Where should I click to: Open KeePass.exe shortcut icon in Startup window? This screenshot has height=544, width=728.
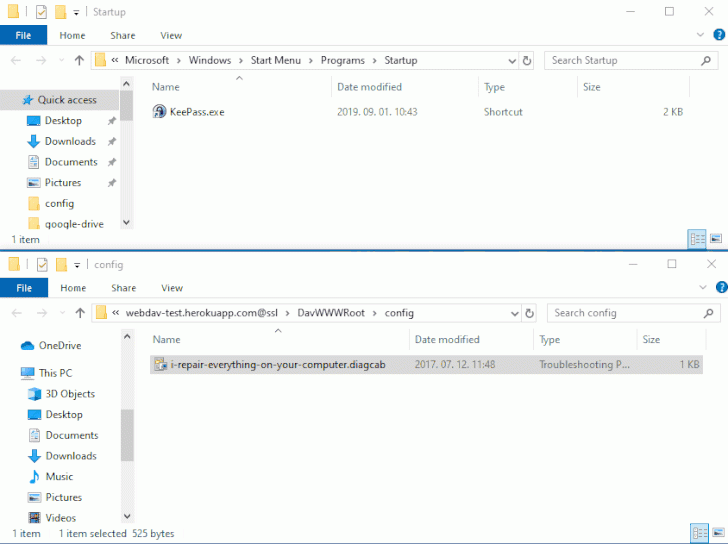coord(159,112)
